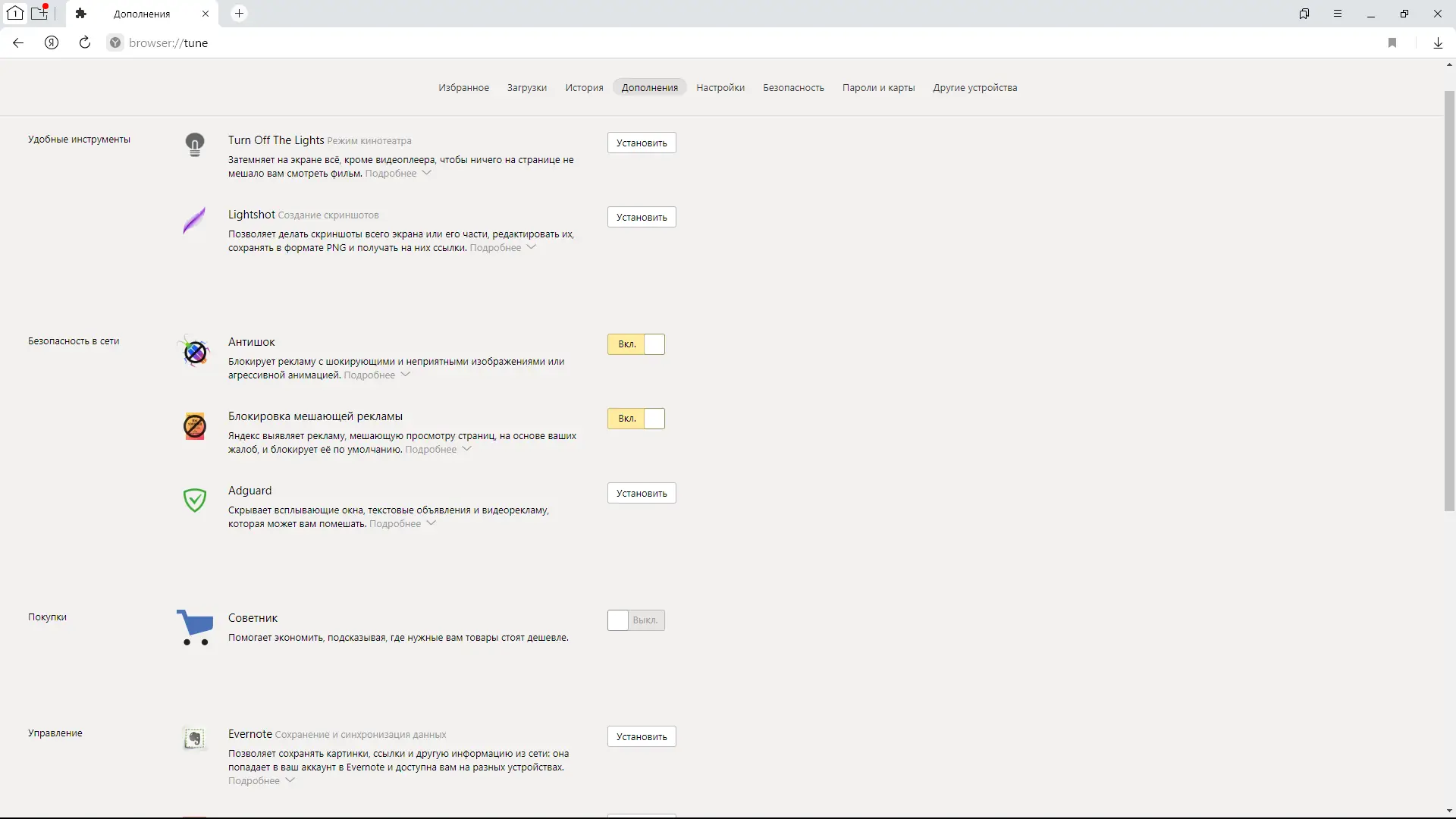Open the browser hamburger menu icon

[x=1338, y=14]
